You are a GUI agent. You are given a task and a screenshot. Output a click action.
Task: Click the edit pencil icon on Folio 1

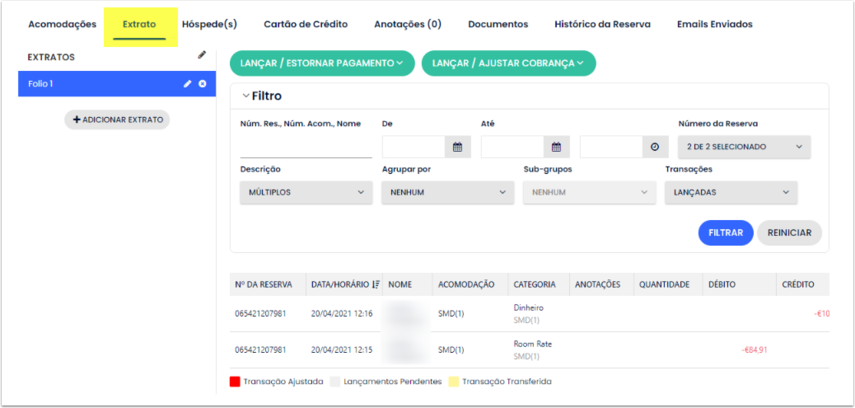coord(187,84)
